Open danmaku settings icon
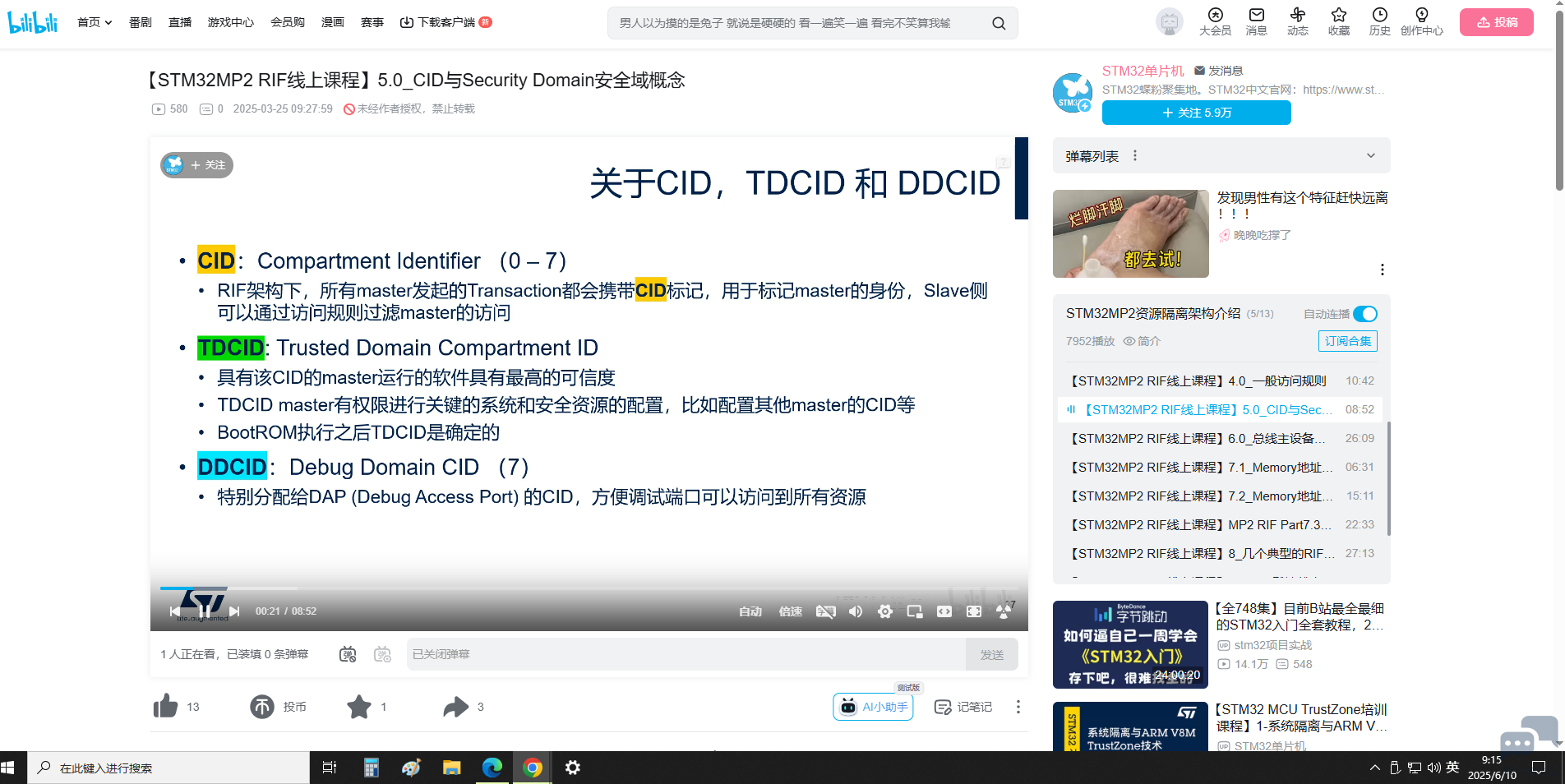 [382, 654]
